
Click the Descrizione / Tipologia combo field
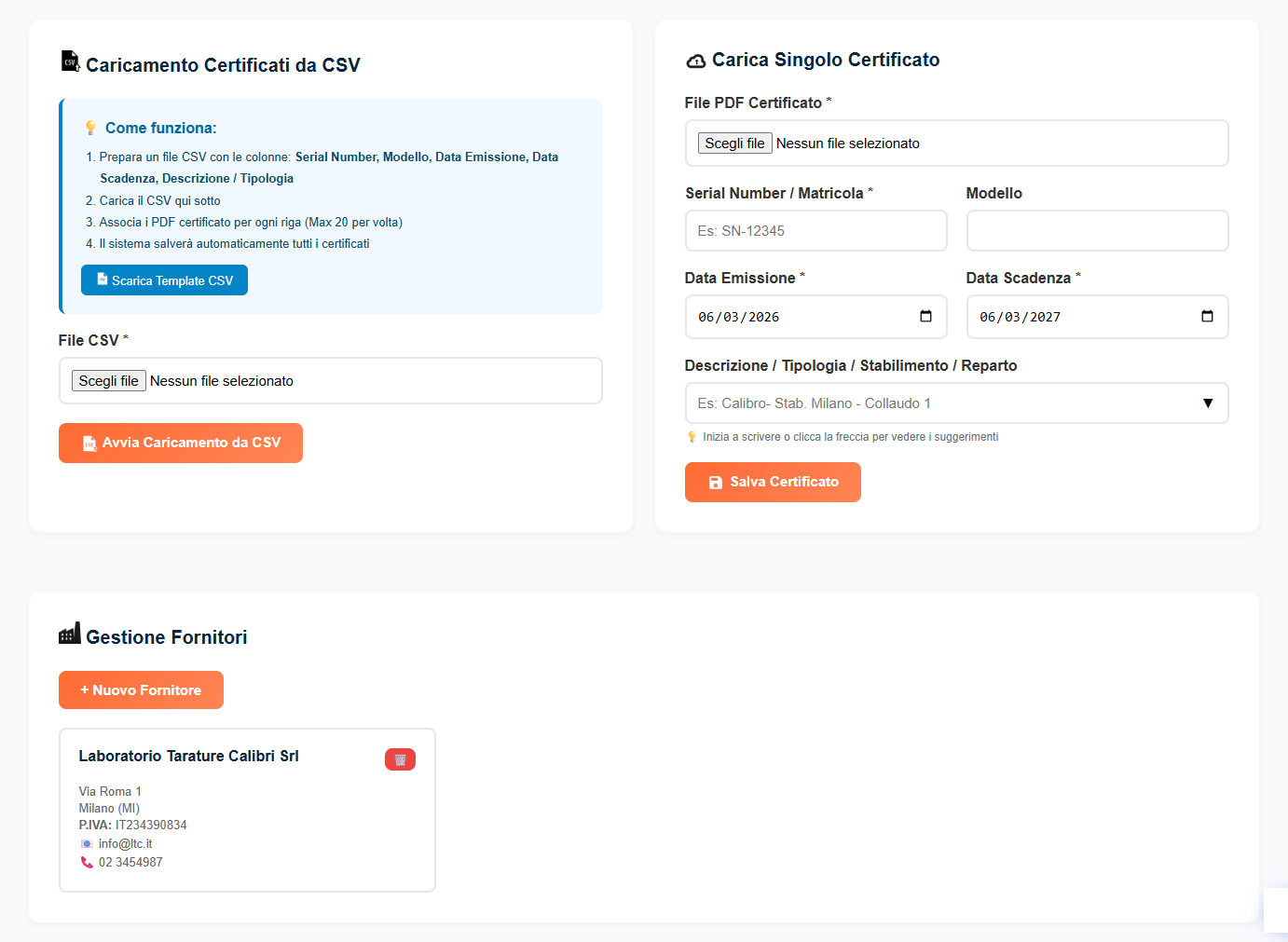pos(941,403)
